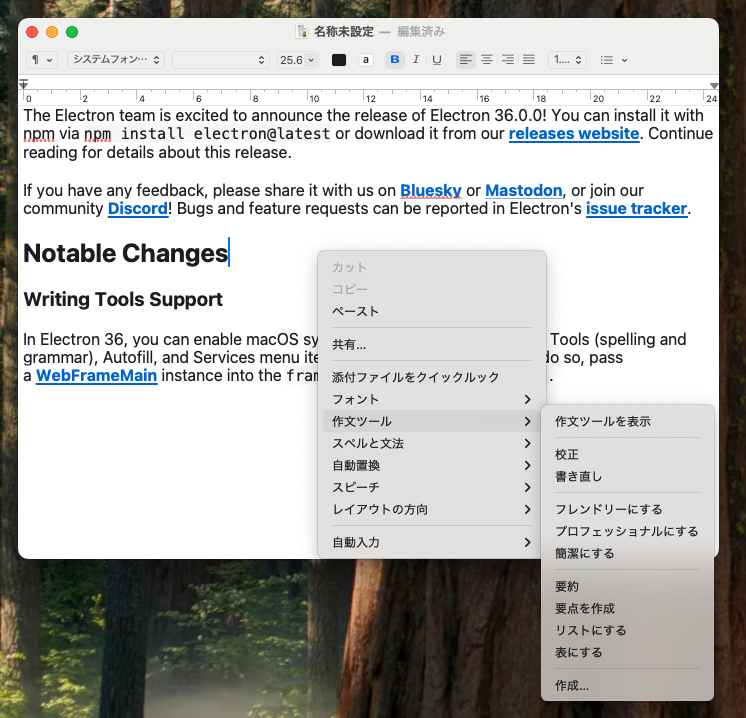
Task: Open the WebFrameMain link
Action: 97,375
